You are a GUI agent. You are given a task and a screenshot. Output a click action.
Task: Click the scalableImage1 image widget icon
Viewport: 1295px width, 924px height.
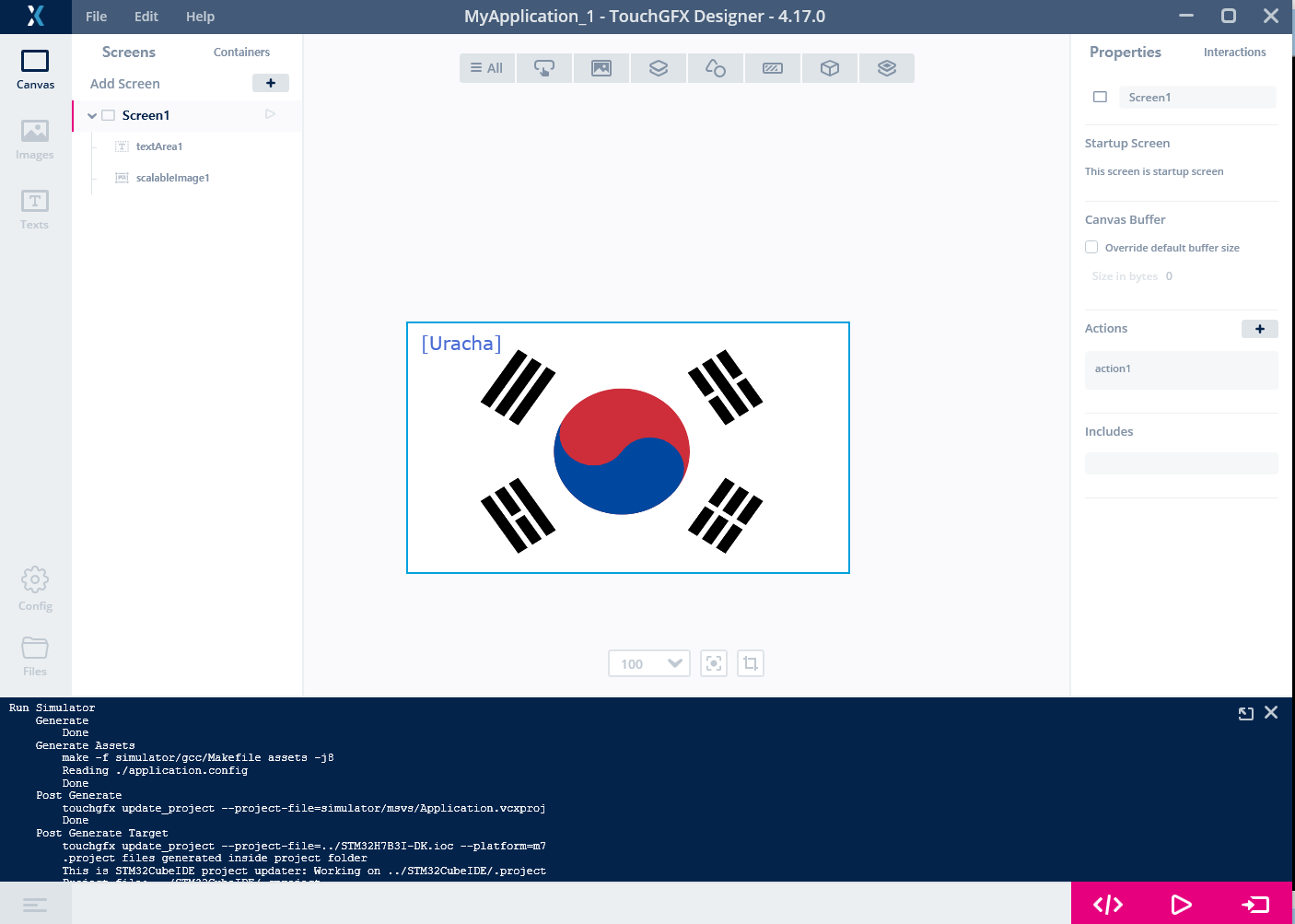[x=122, y=178]
